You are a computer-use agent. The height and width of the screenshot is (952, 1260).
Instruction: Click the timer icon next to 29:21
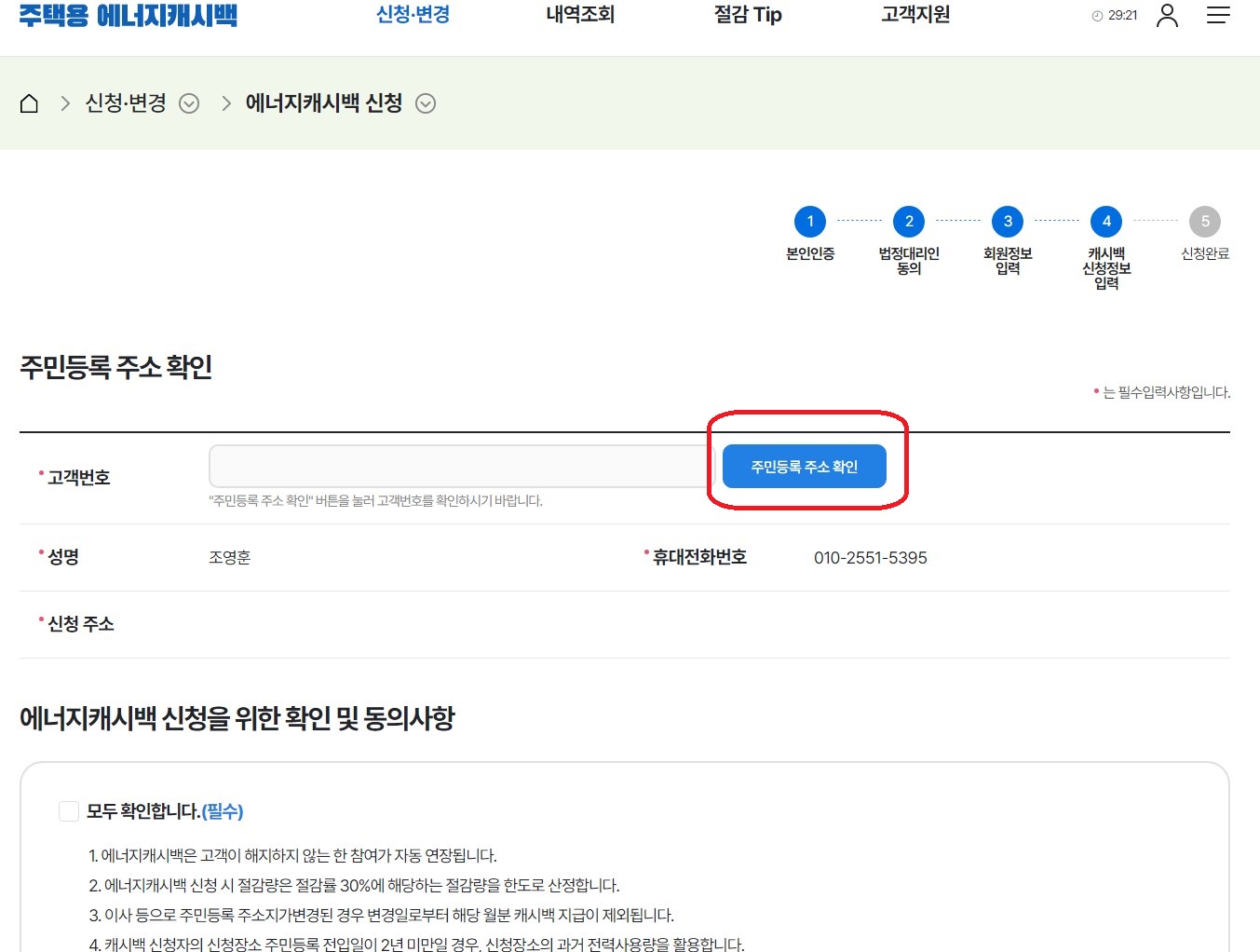click(x=1096, y=15)
